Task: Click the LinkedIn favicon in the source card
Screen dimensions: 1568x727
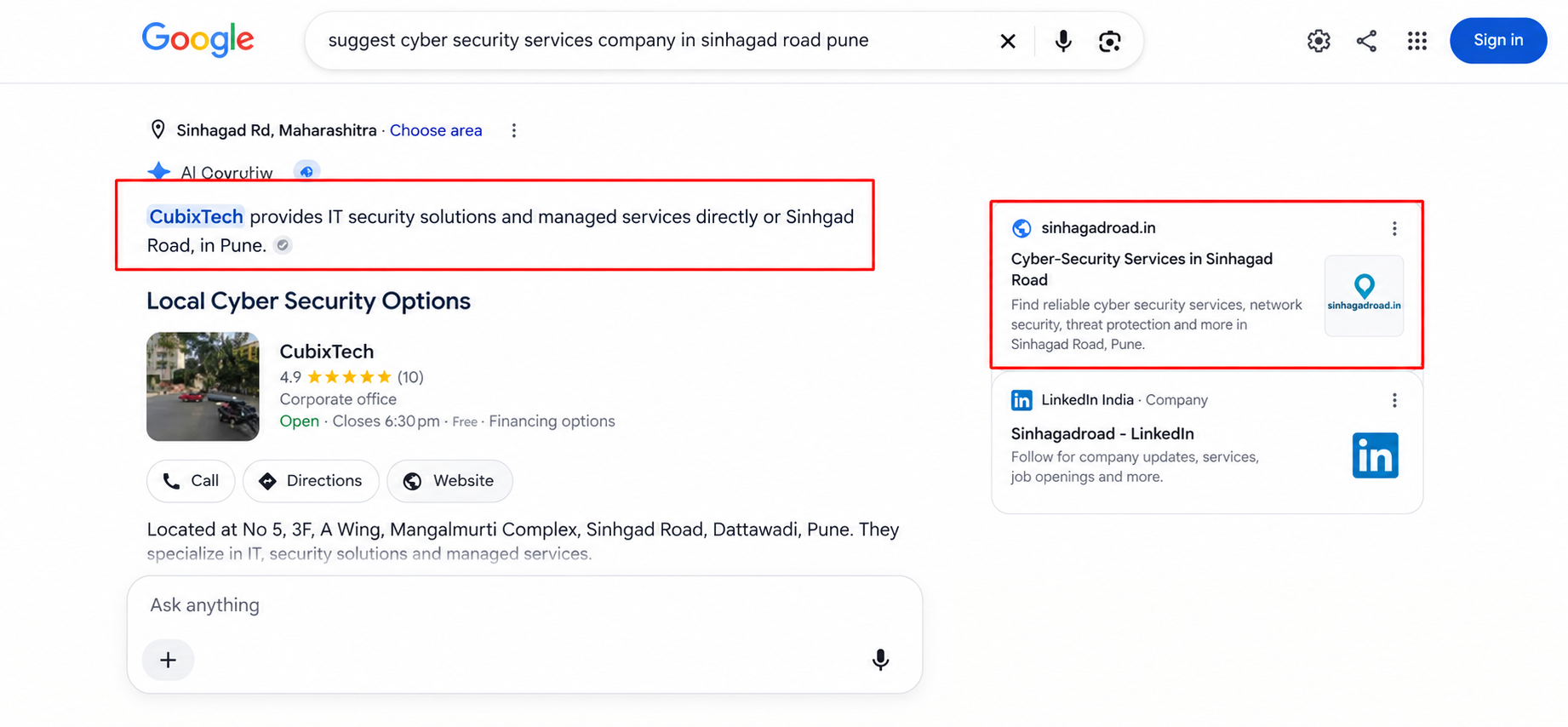Action: 1021,400
